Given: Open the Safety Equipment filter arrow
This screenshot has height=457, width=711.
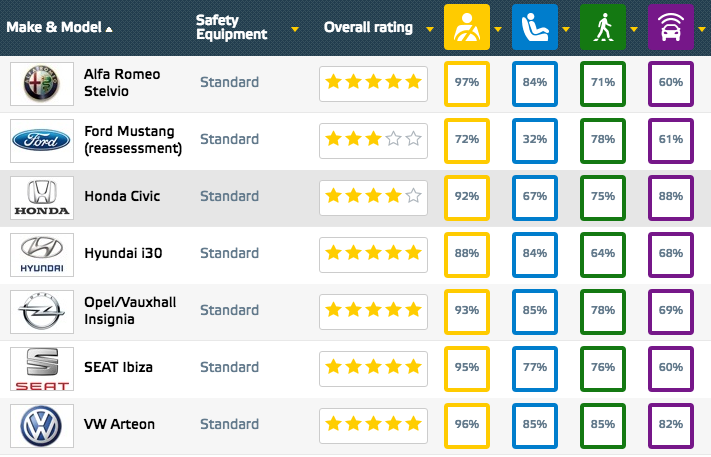Looking at the screenshot, I should coord(295,29).
